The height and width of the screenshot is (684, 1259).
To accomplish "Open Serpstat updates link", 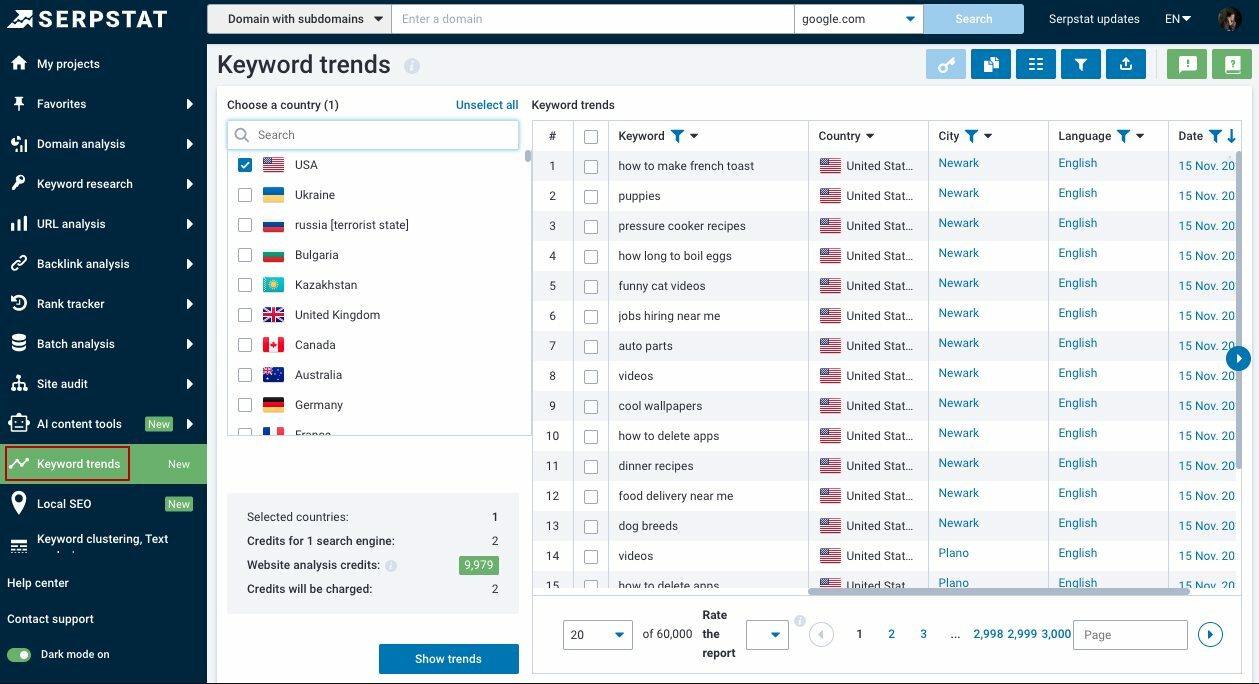I will point(1094,19).
